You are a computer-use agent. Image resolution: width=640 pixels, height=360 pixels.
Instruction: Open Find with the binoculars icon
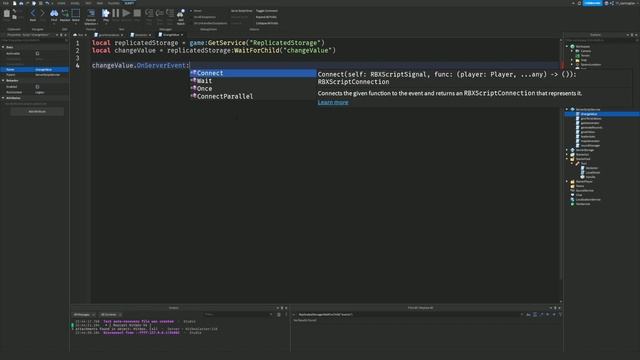point(54,13)
